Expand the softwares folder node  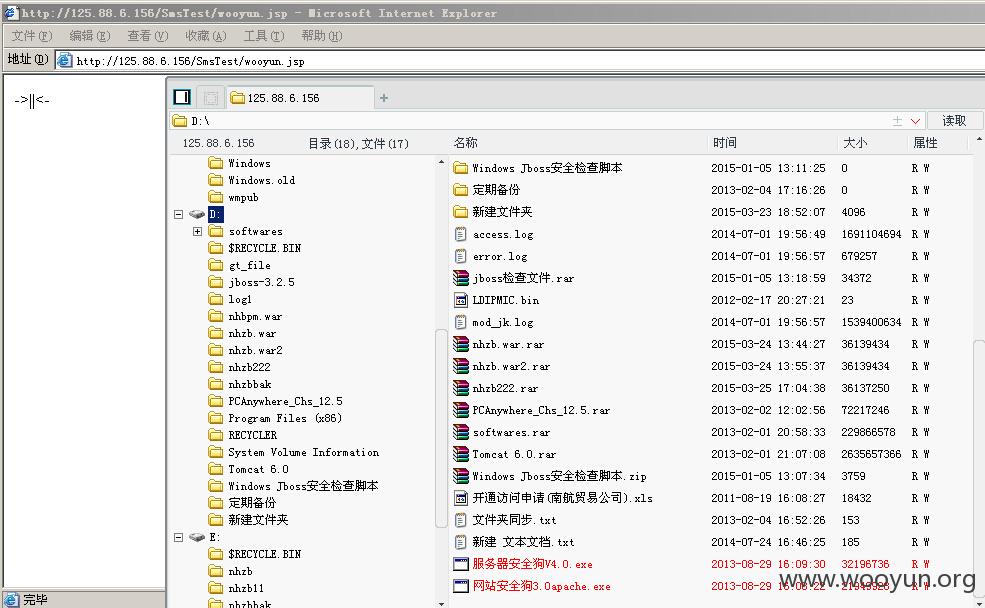pyautogui.click(x=197, y=231)
